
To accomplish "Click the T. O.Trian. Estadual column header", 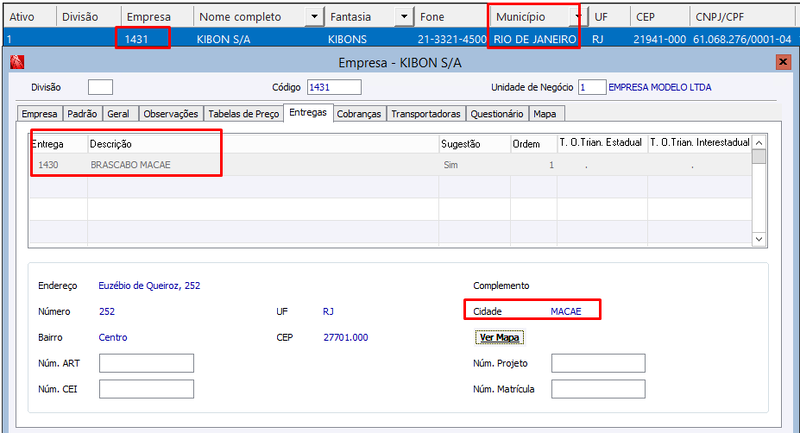I will [x=602, y=144].
